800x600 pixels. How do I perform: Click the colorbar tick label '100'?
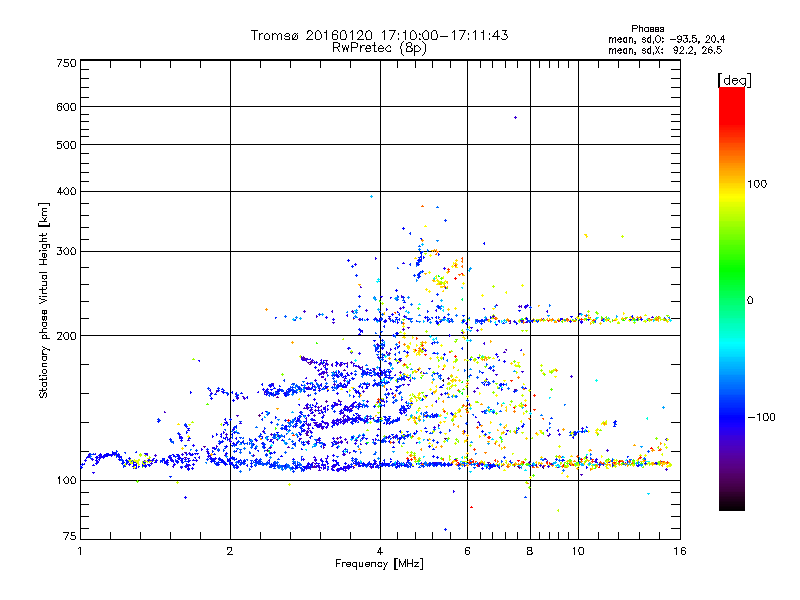tap(757, 184)
